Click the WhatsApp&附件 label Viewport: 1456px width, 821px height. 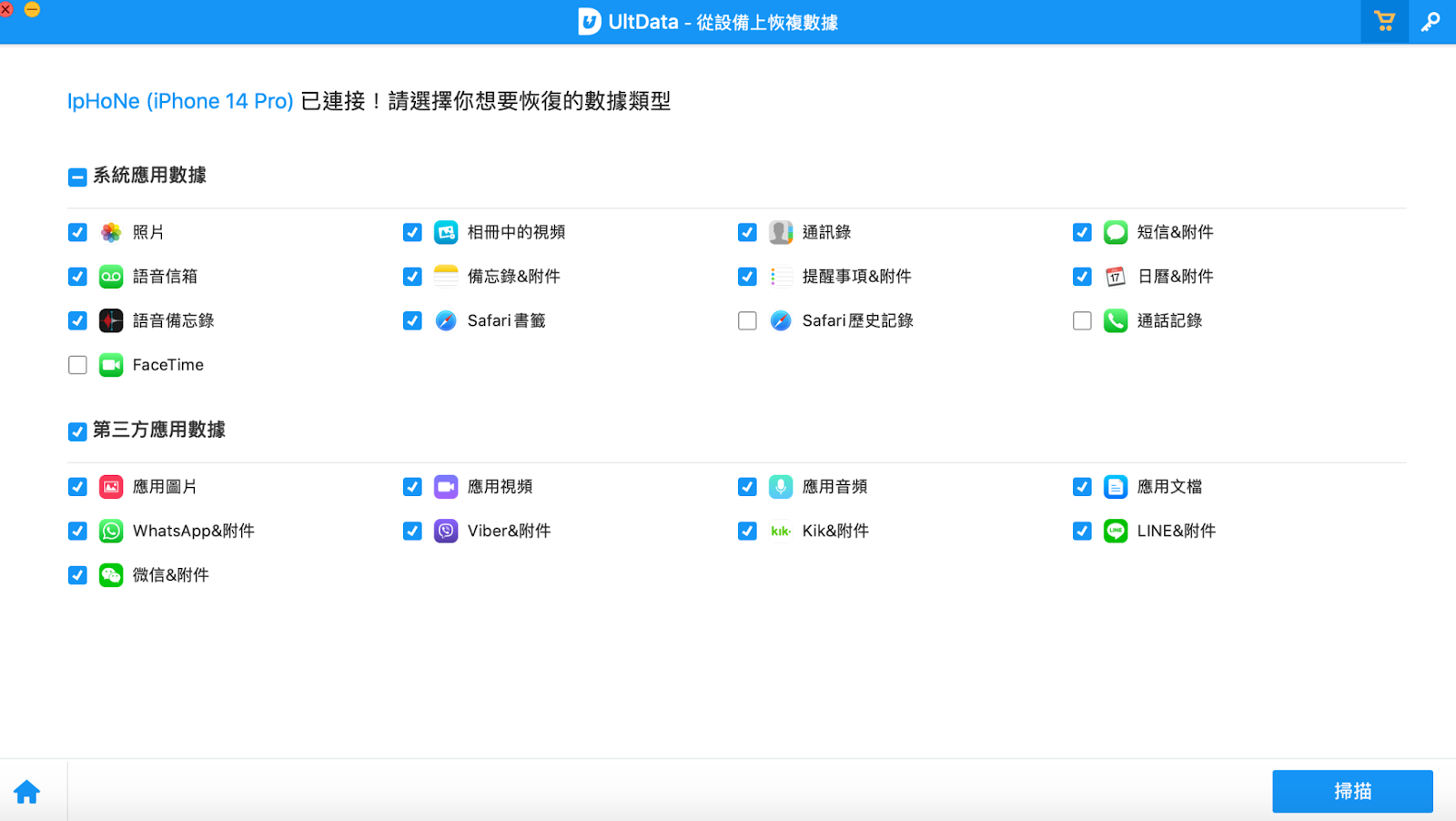tap(194, 531)
